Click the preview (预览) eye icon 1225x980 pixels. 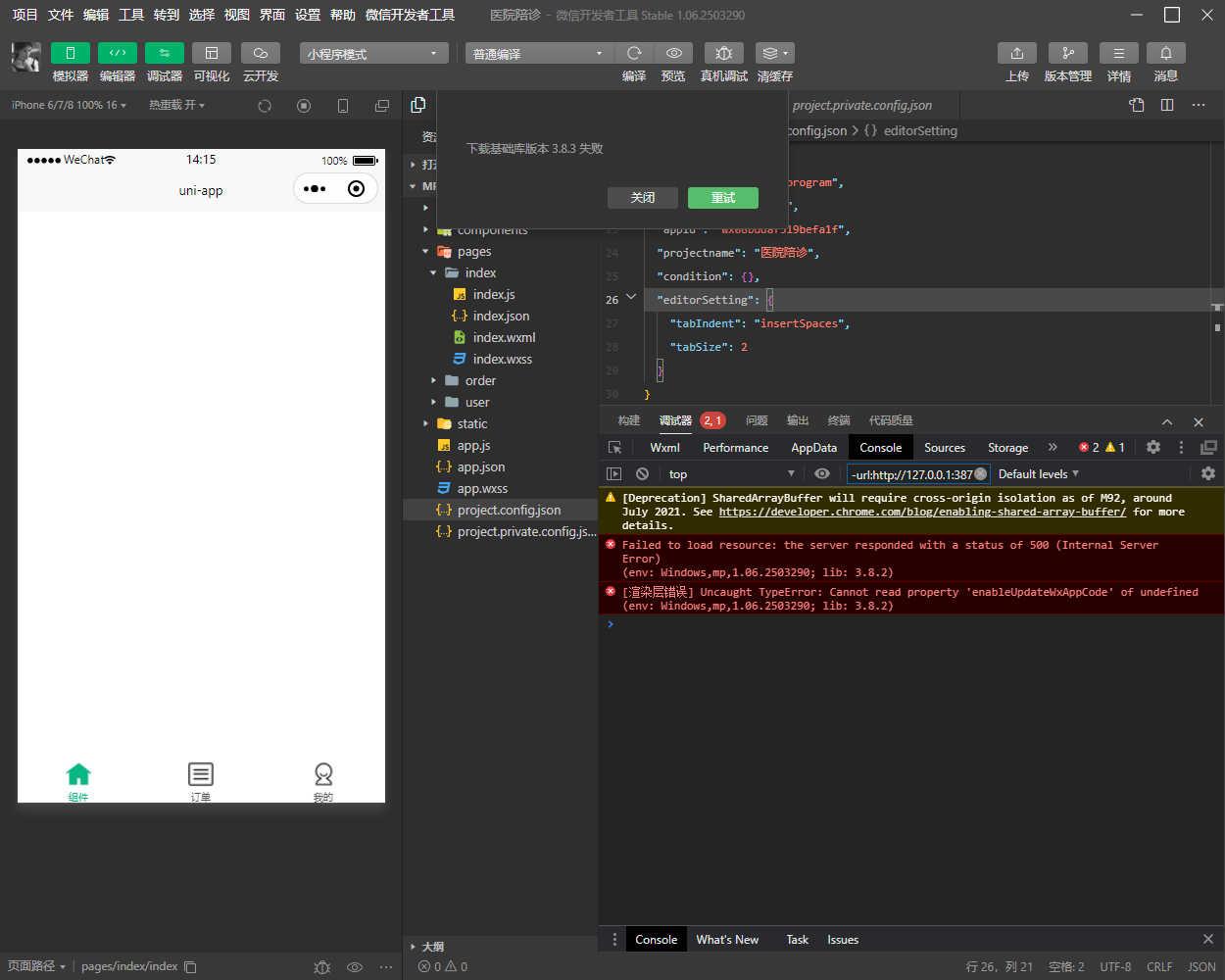coord(674,53)
